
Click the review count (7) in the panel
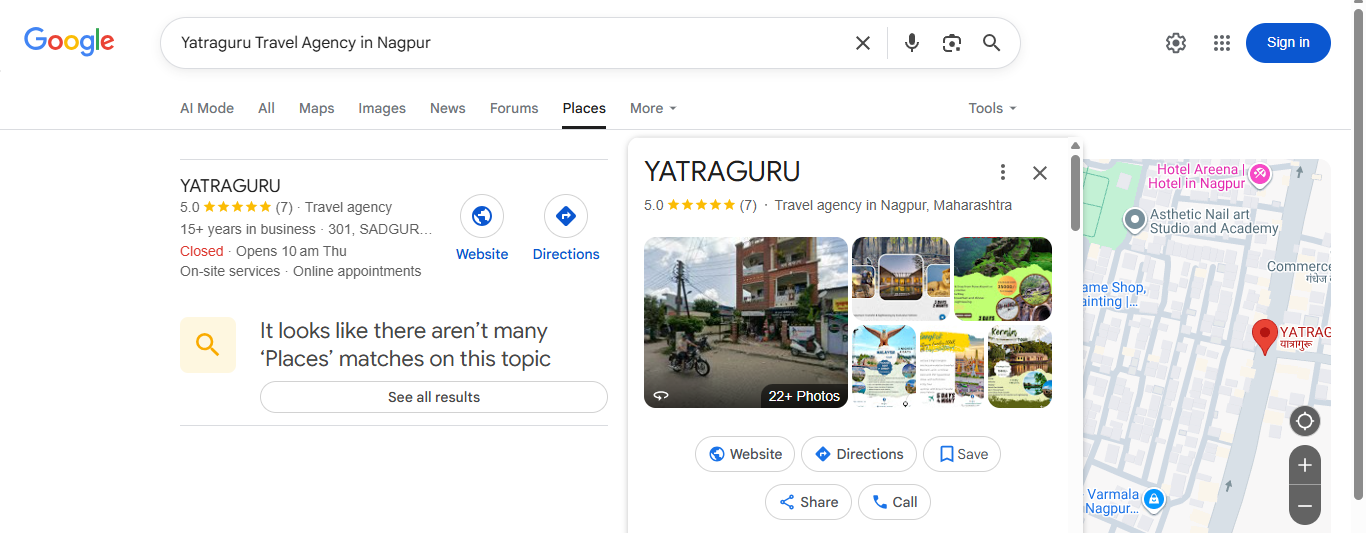(748, 205)
